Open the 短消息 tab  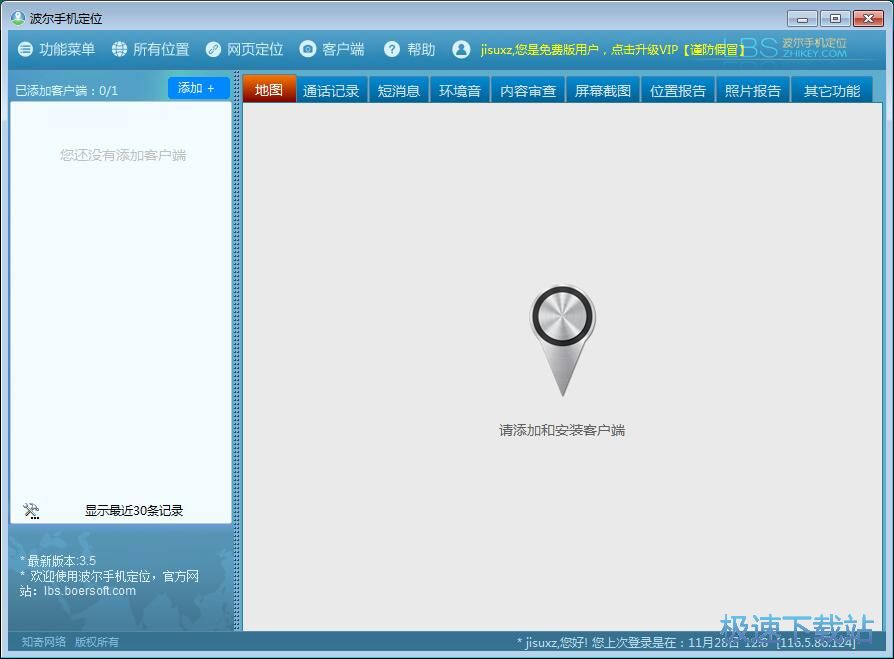[x=399, y=91]
